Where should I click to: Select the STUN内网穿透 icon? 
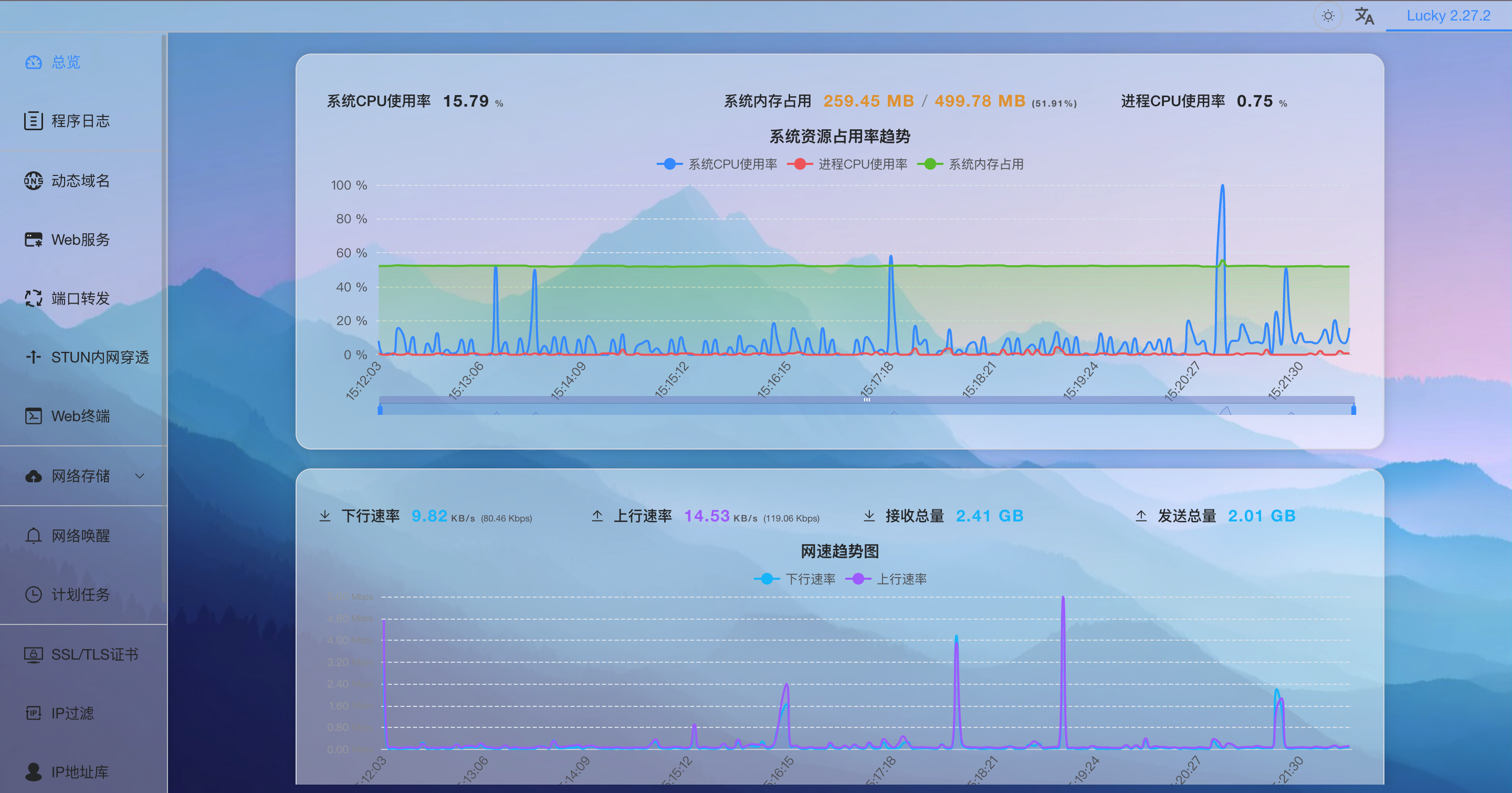(x=34, y=358)
